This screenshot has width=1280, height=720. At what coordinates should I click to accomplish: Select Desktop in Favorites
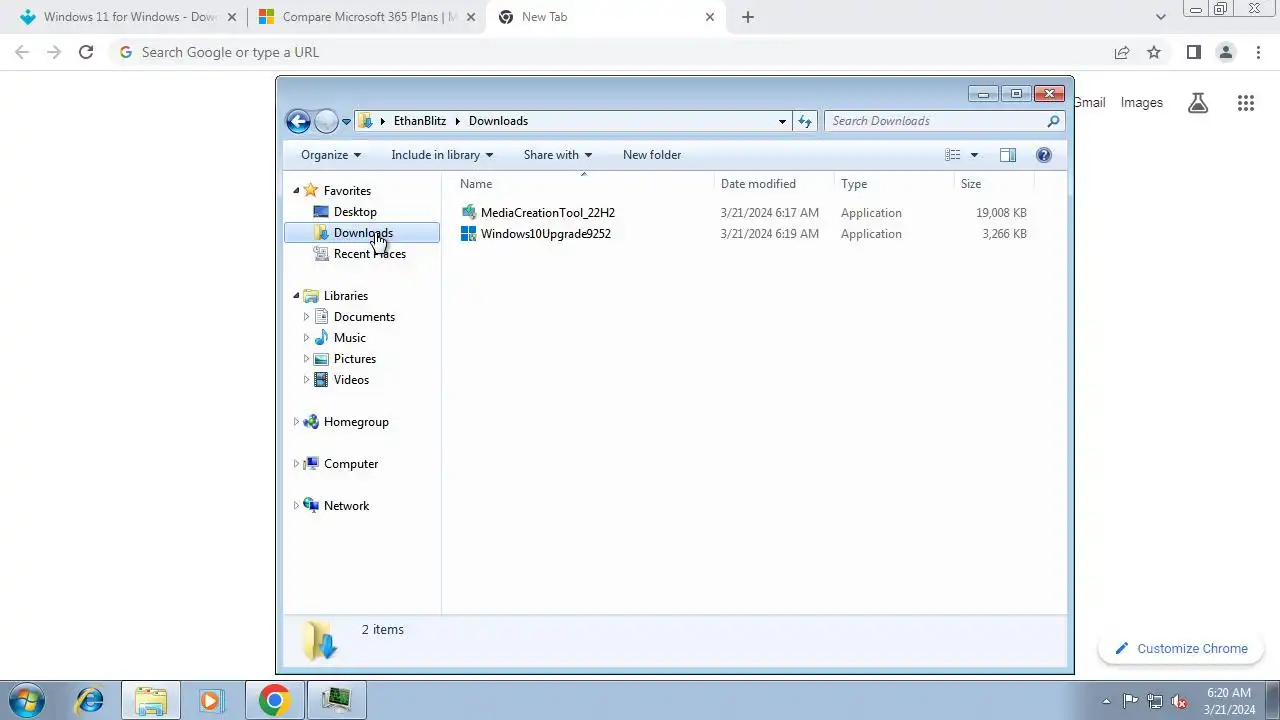pos(355,212)
